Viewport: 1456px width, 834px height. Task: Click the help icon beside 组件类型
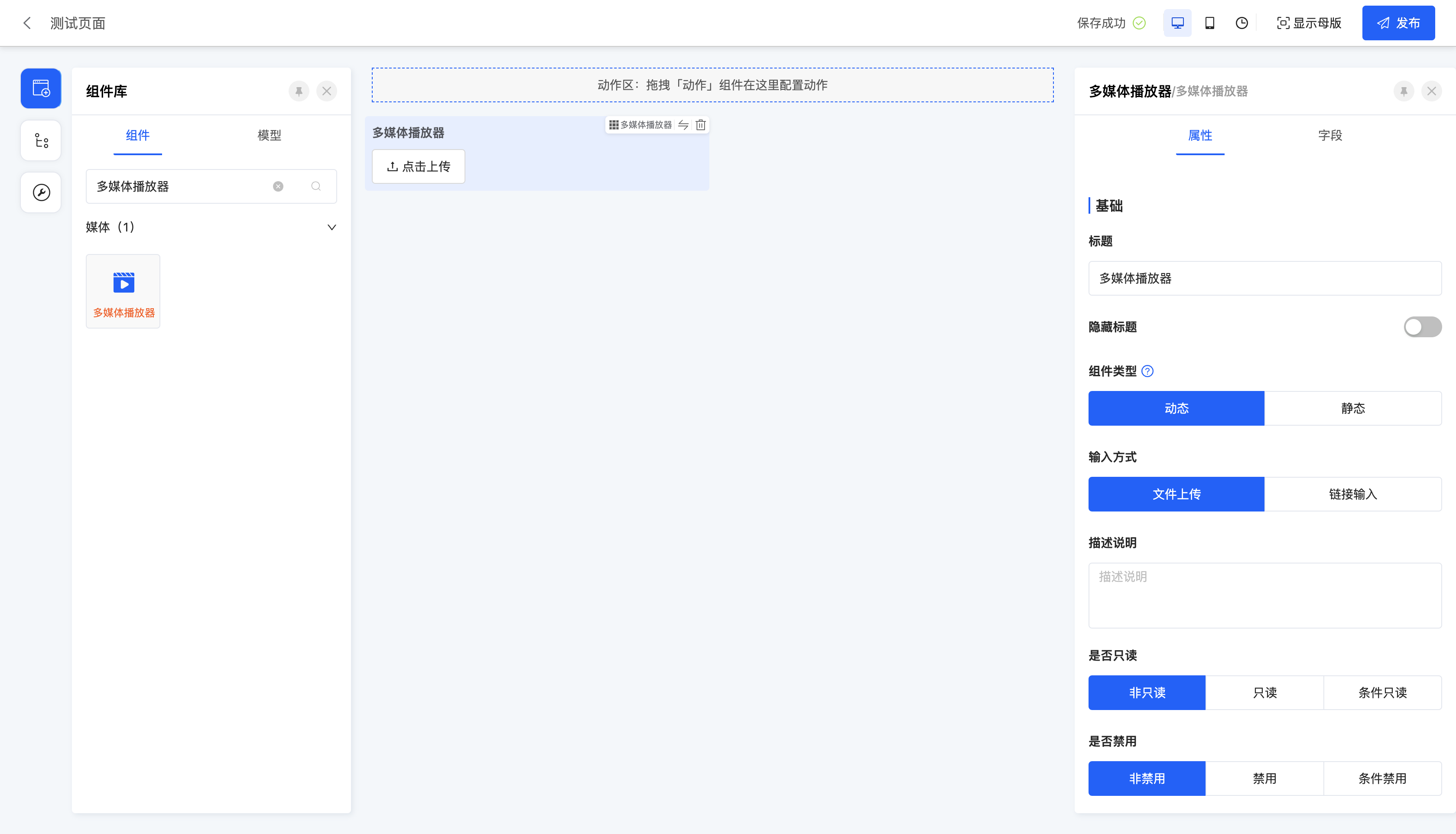pos(1147,371)
